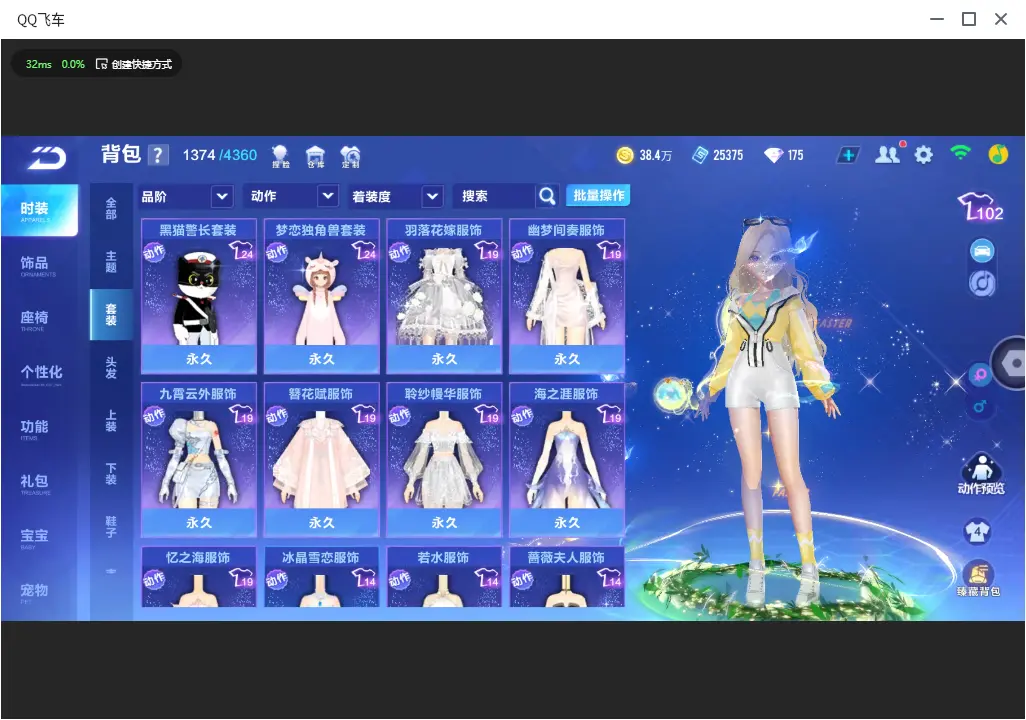Click the shirt 24 badge on 梦恋独角兽套装
Viewport: 1026px width, 720px height.
pos(365,251)
